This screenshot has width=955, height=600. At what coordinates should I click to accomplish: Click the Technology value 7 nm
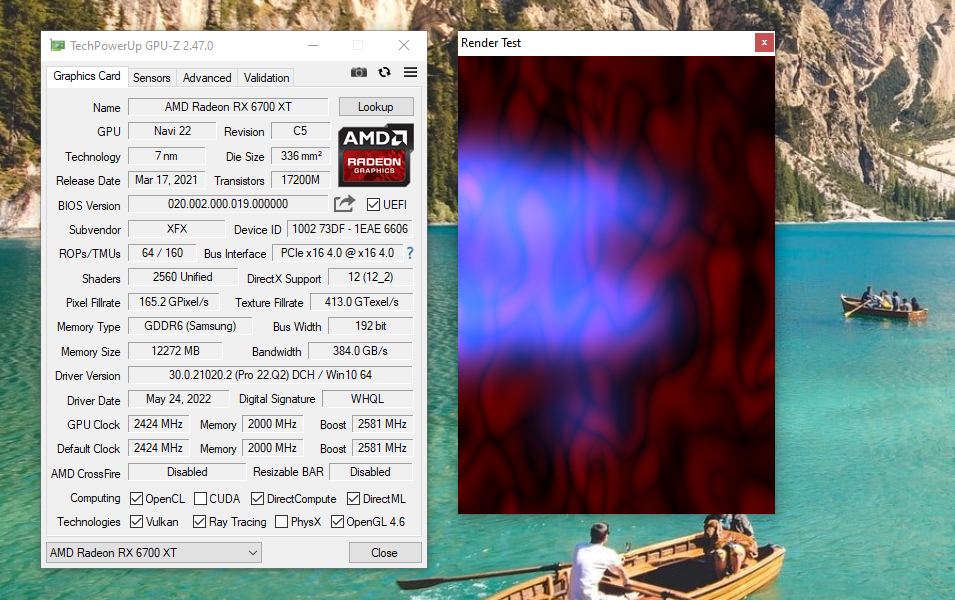[166, 156]
